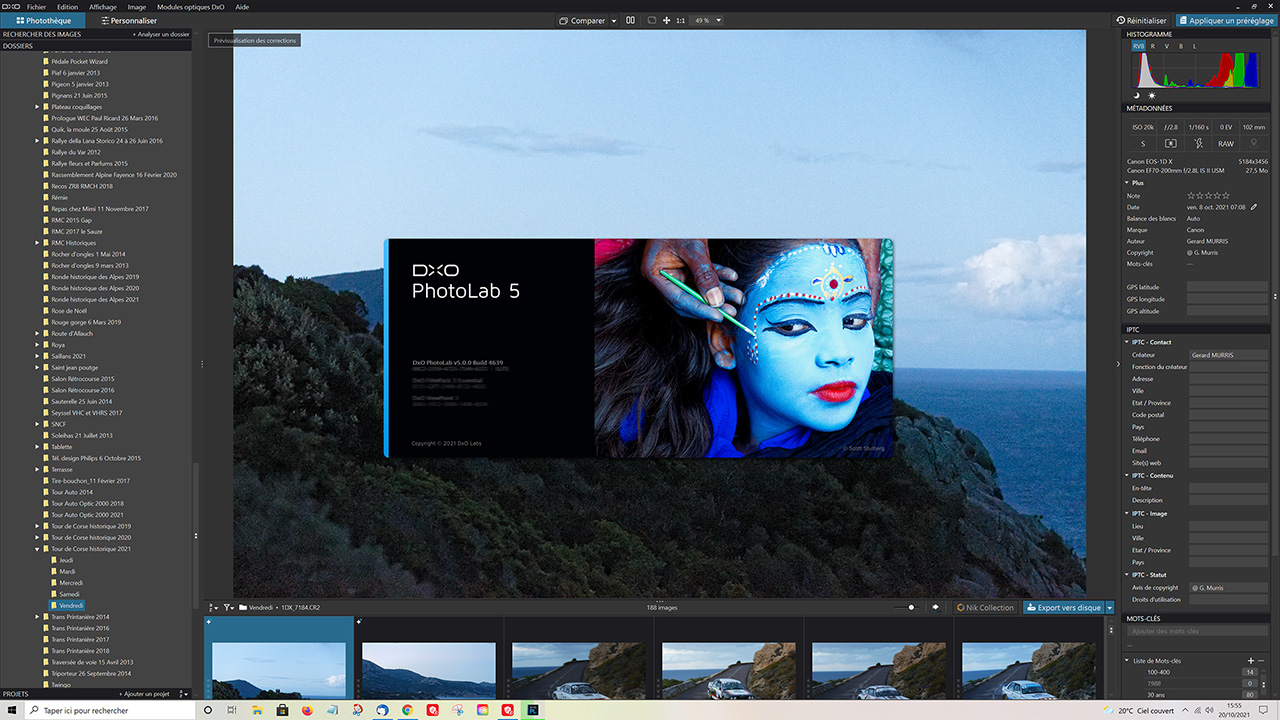Show RVB histogram channel
This screenshot has width=1280, height=720.
coord(1139,46)
